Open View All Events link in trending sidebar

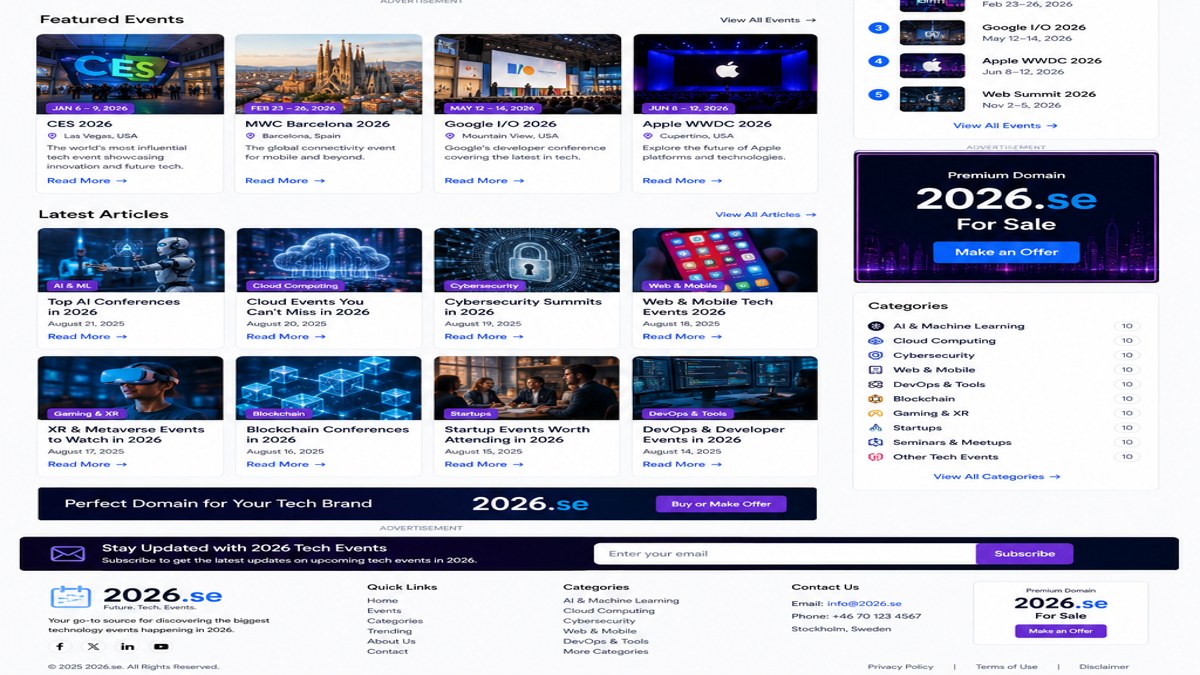[1005, 126]
